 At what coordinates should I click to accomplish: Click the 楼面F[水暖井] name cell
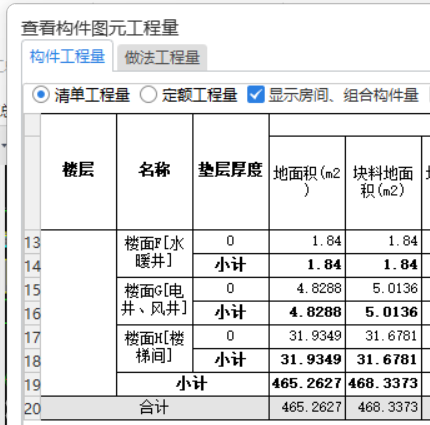[155, 253]
